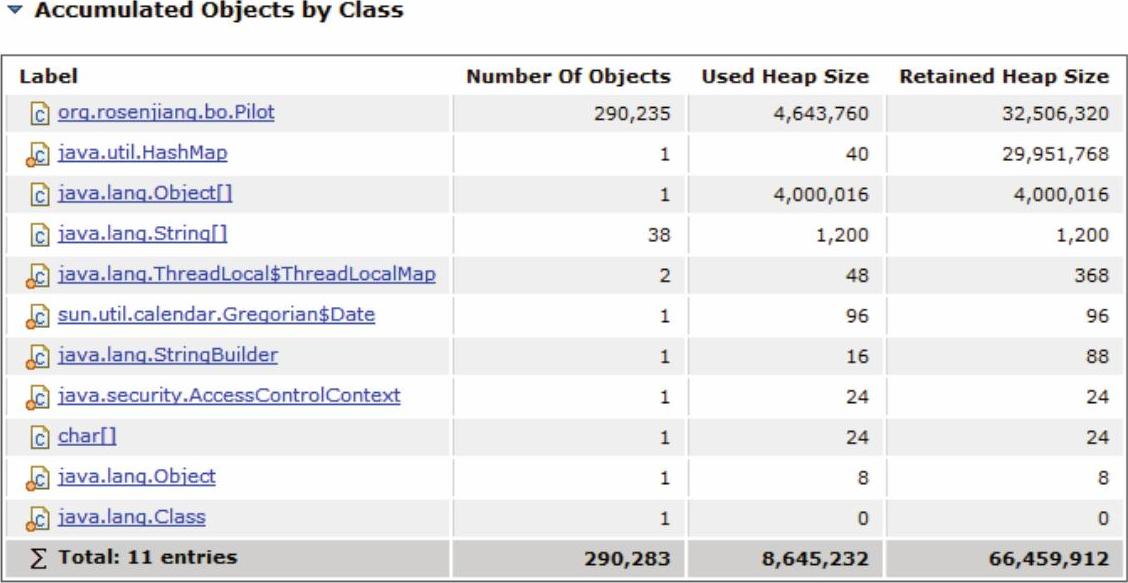1128x583 pixels.
Task: Open the java.lang.Class link
Action: 132,517
